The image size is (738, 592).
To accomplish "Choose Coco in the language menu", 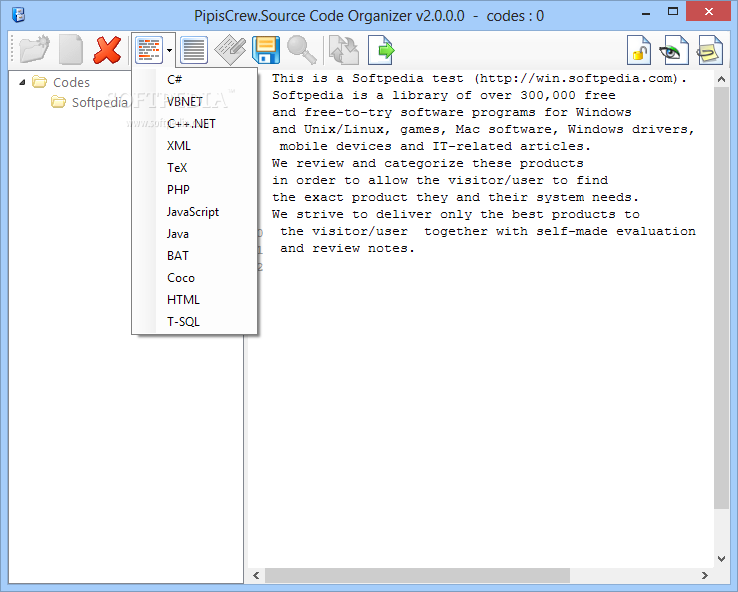I will click(x=195, y=278).
